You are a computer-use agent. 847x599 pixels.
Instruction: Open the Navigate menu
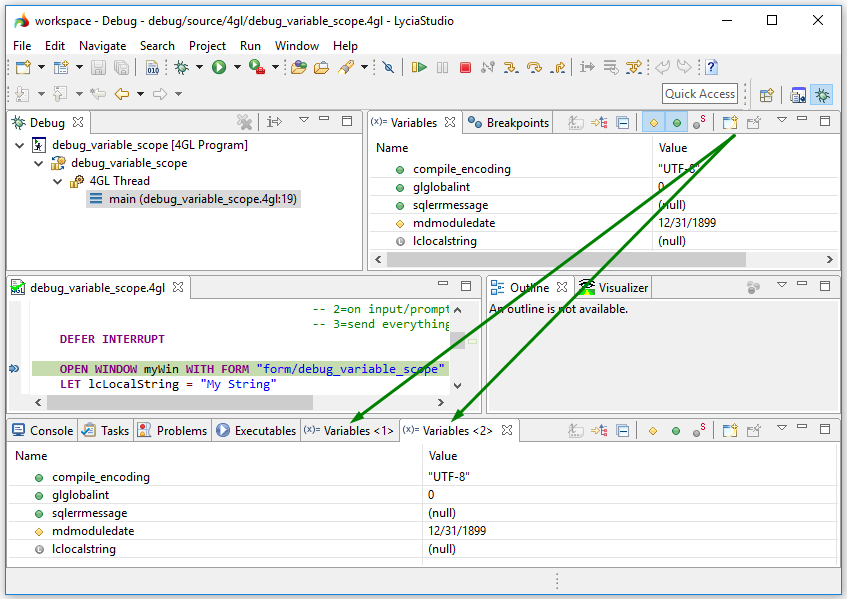pyautogui.click(x=103, y=45)
